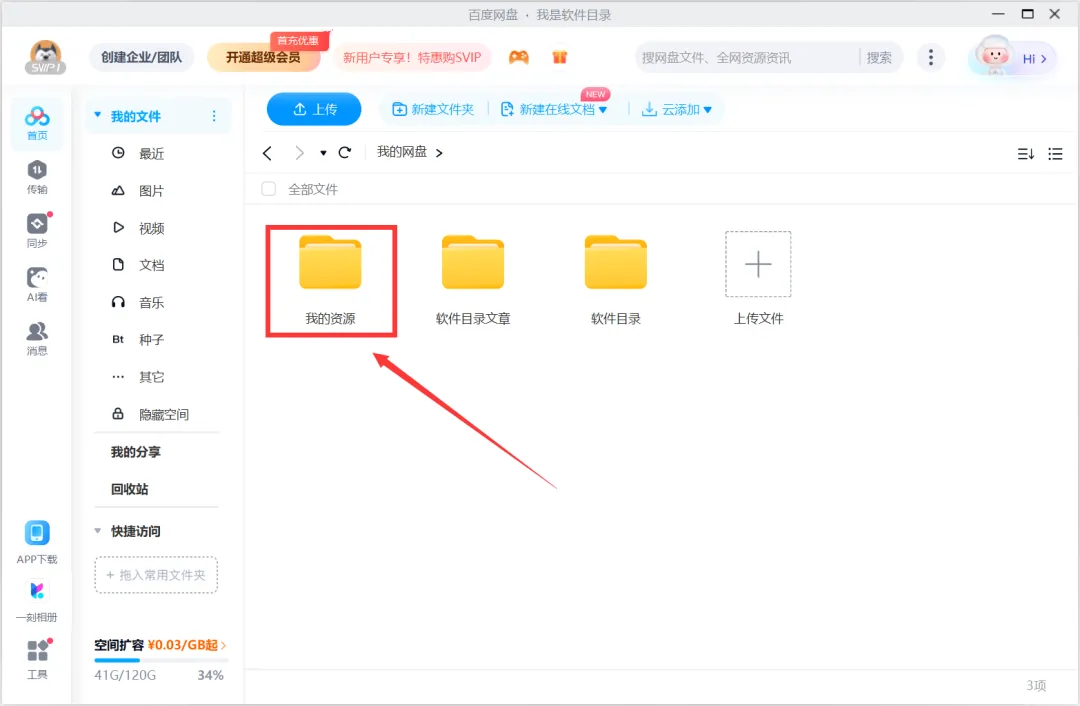Tick the 全部文件 select-all checkbox

269,189
